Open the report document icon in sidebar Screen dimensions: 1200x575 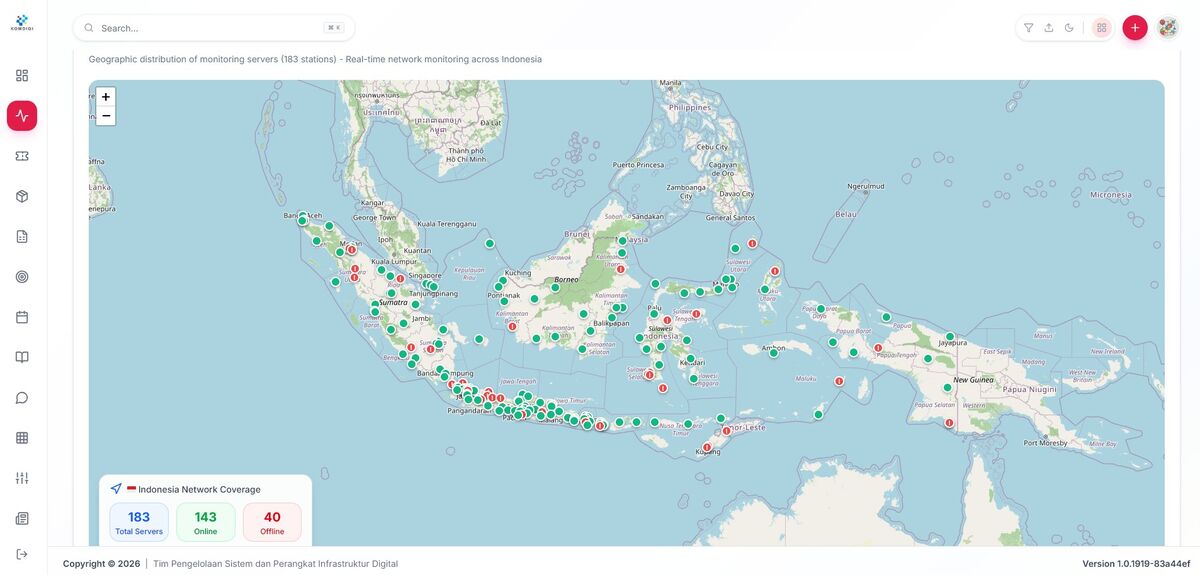click(x=22, y=236)
